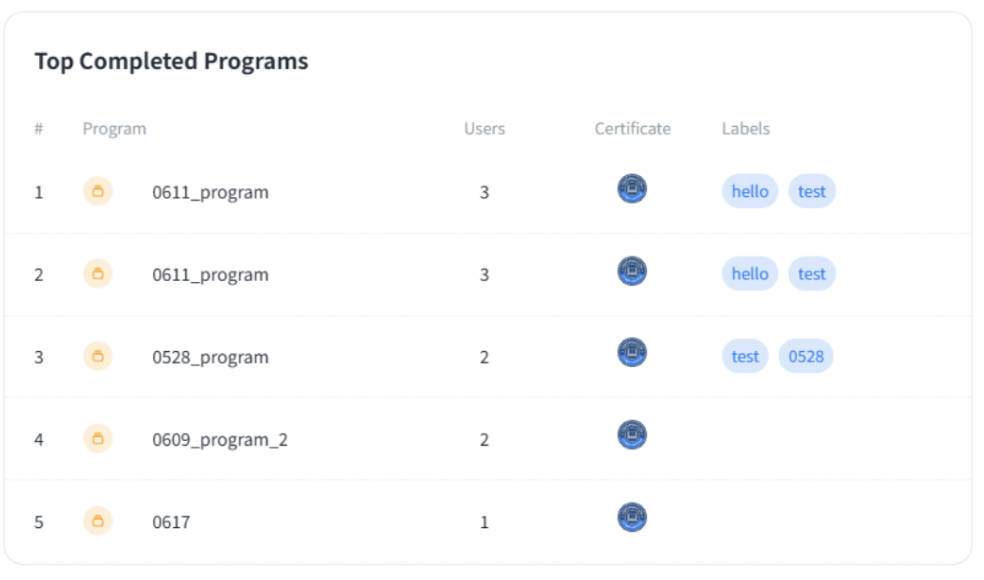Open the 0609_program_2 program name
The width and height of the screenshot is (984, 580).
[220, 439]
